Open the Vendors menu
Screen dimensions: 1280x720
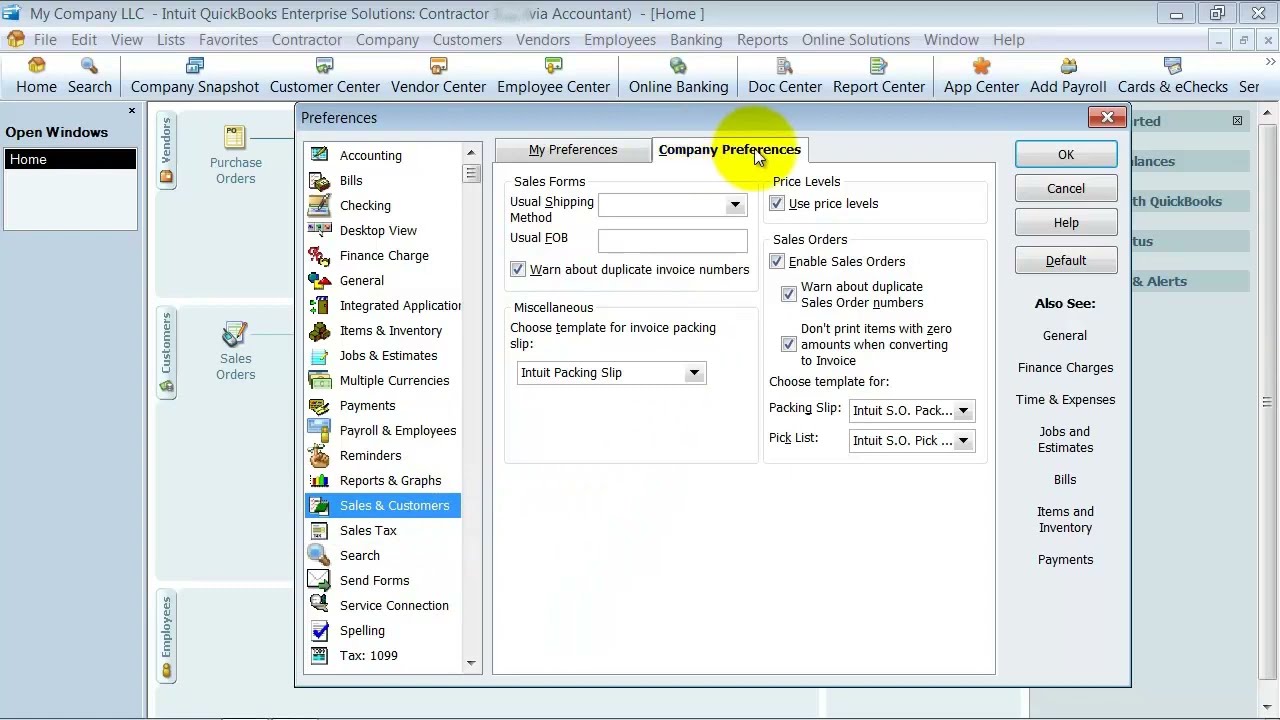pos(543,40)
